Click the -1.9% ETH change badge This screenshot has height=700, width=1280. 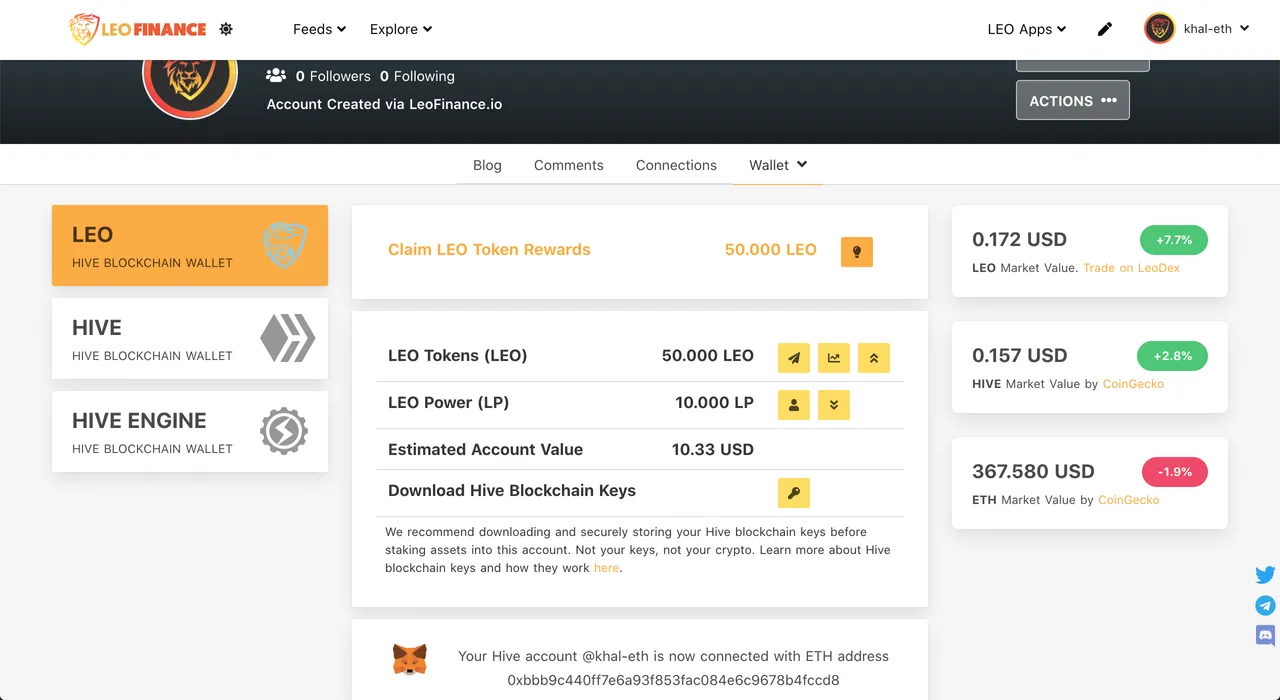tap(1175, 472)
